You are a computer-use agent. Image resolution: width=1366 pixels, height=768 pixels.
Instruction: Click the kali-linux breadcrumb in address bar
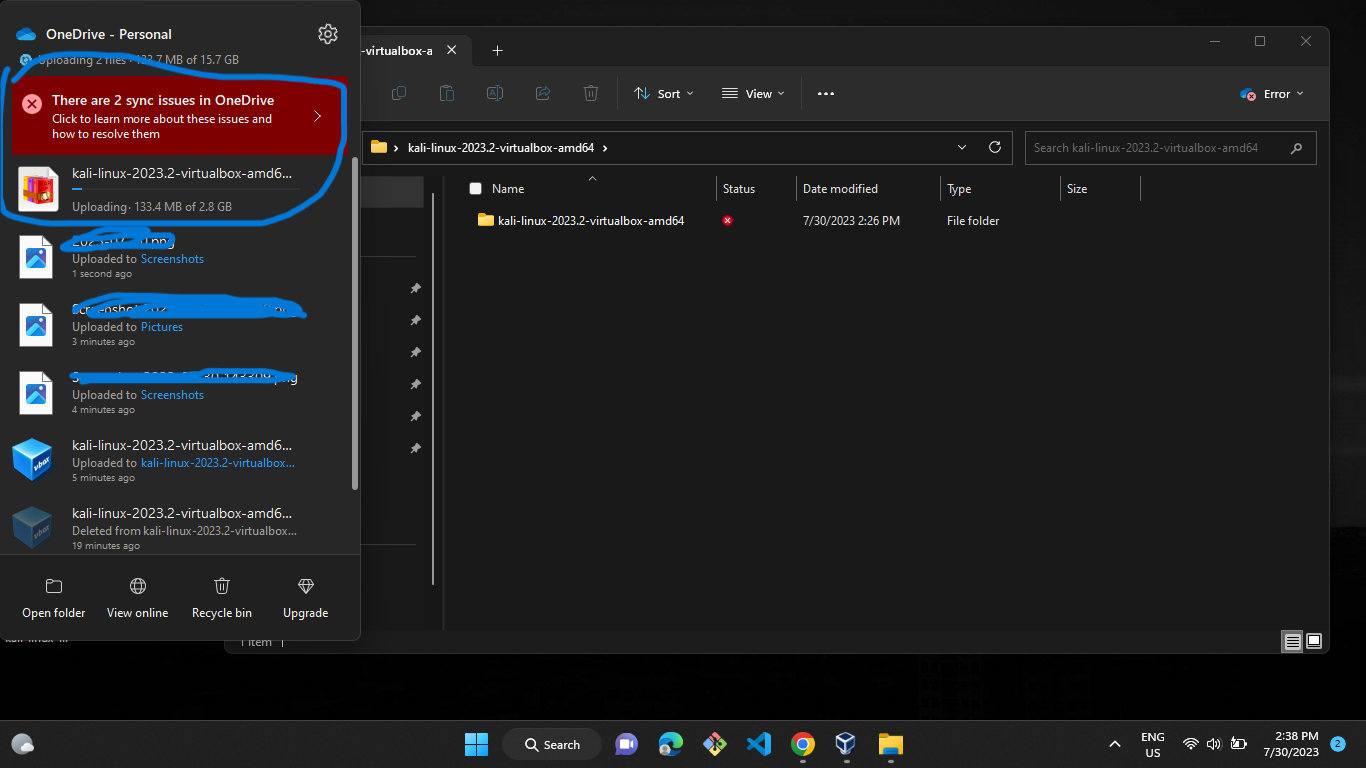tap(501, 148)
